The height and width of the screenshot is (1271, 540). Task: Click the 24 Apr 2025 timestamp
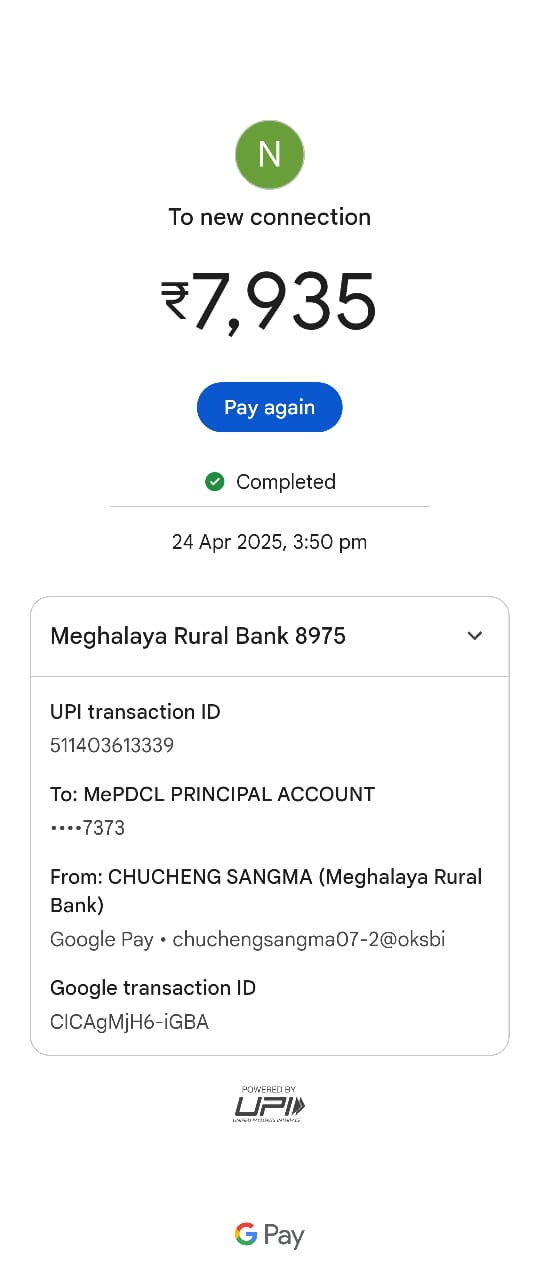tap(269, 542)
